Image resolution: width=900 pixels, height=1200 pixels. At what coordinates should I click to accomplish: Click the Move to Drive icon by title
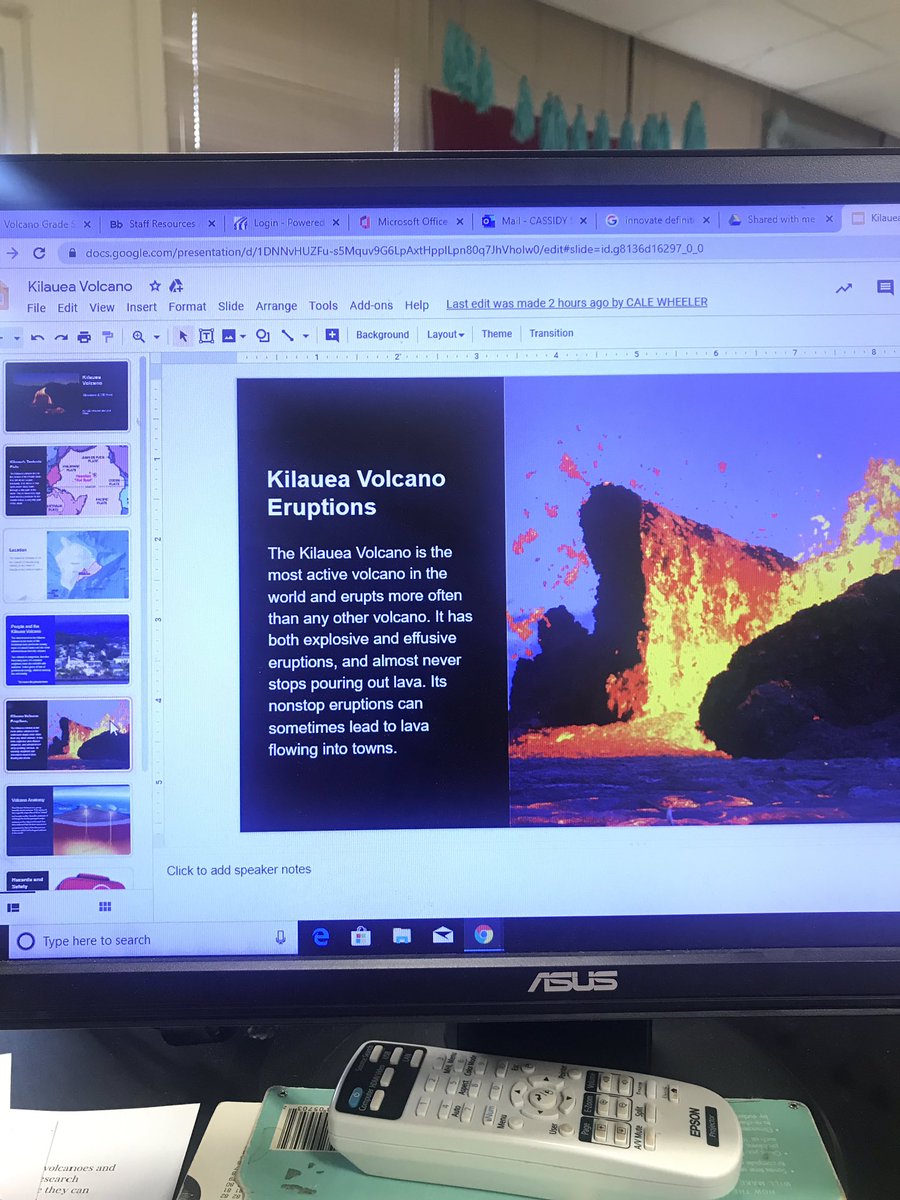177,286
